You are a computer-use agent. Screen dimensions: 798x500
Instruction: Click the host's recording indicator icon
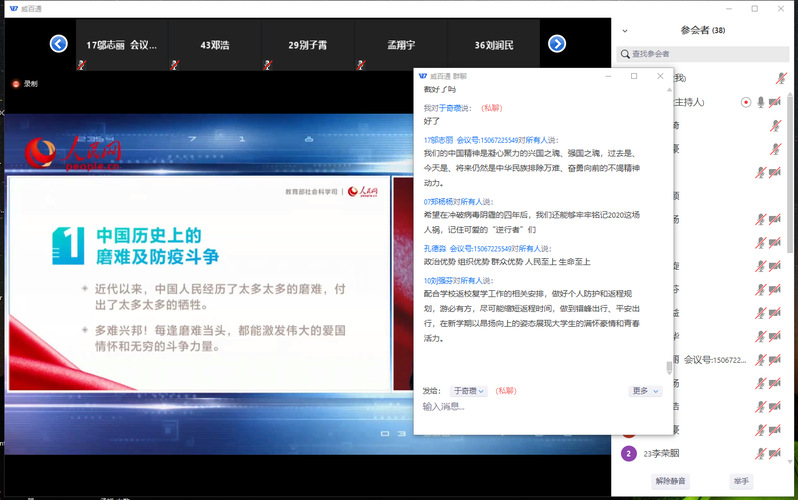[745, 102]
